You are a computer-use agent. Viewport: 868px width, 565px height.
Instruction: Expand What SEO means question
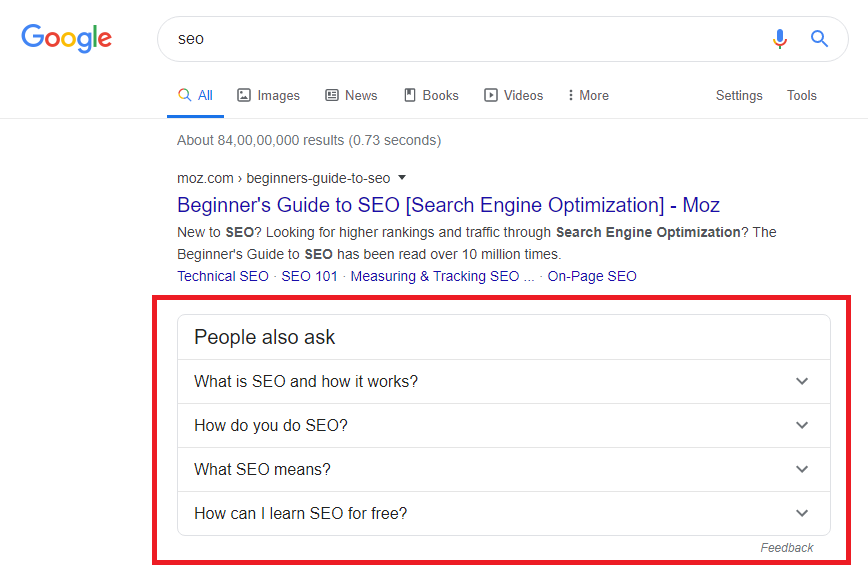pos(504,469)
